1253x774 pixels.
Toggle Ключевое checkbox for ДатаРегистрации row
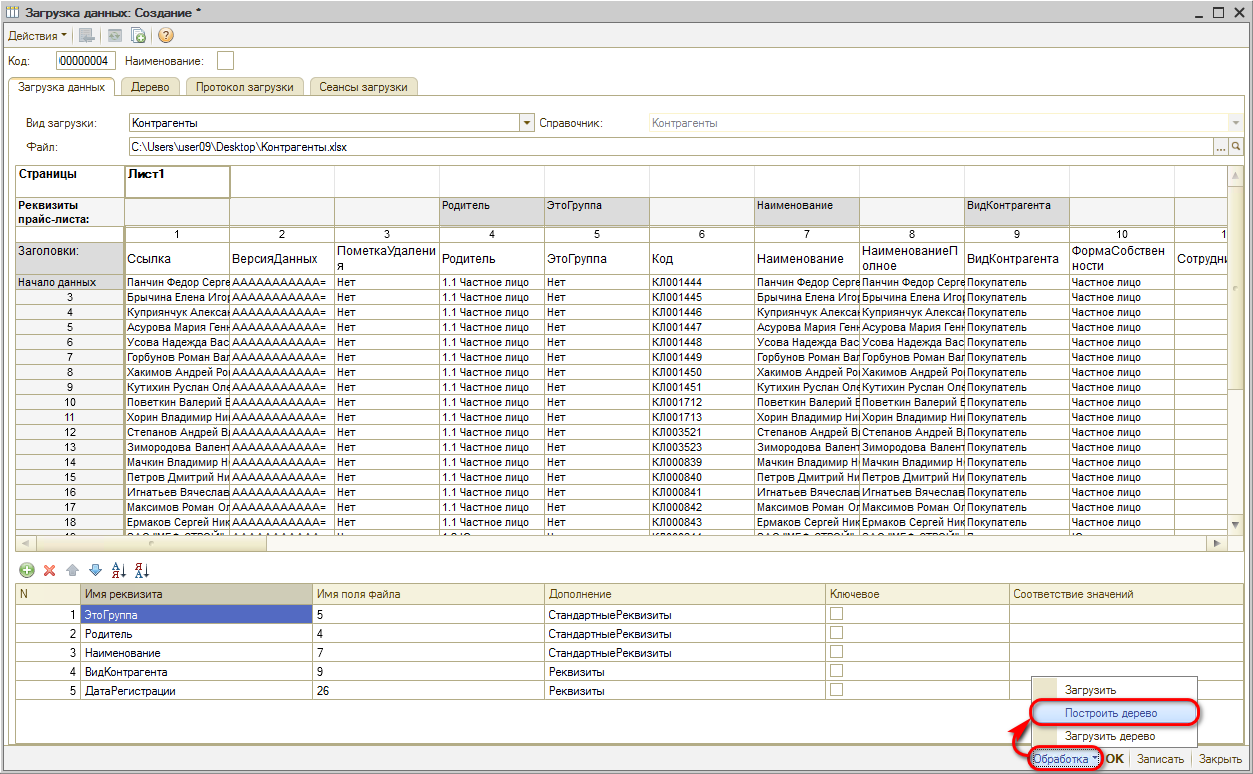pos(836,690)
